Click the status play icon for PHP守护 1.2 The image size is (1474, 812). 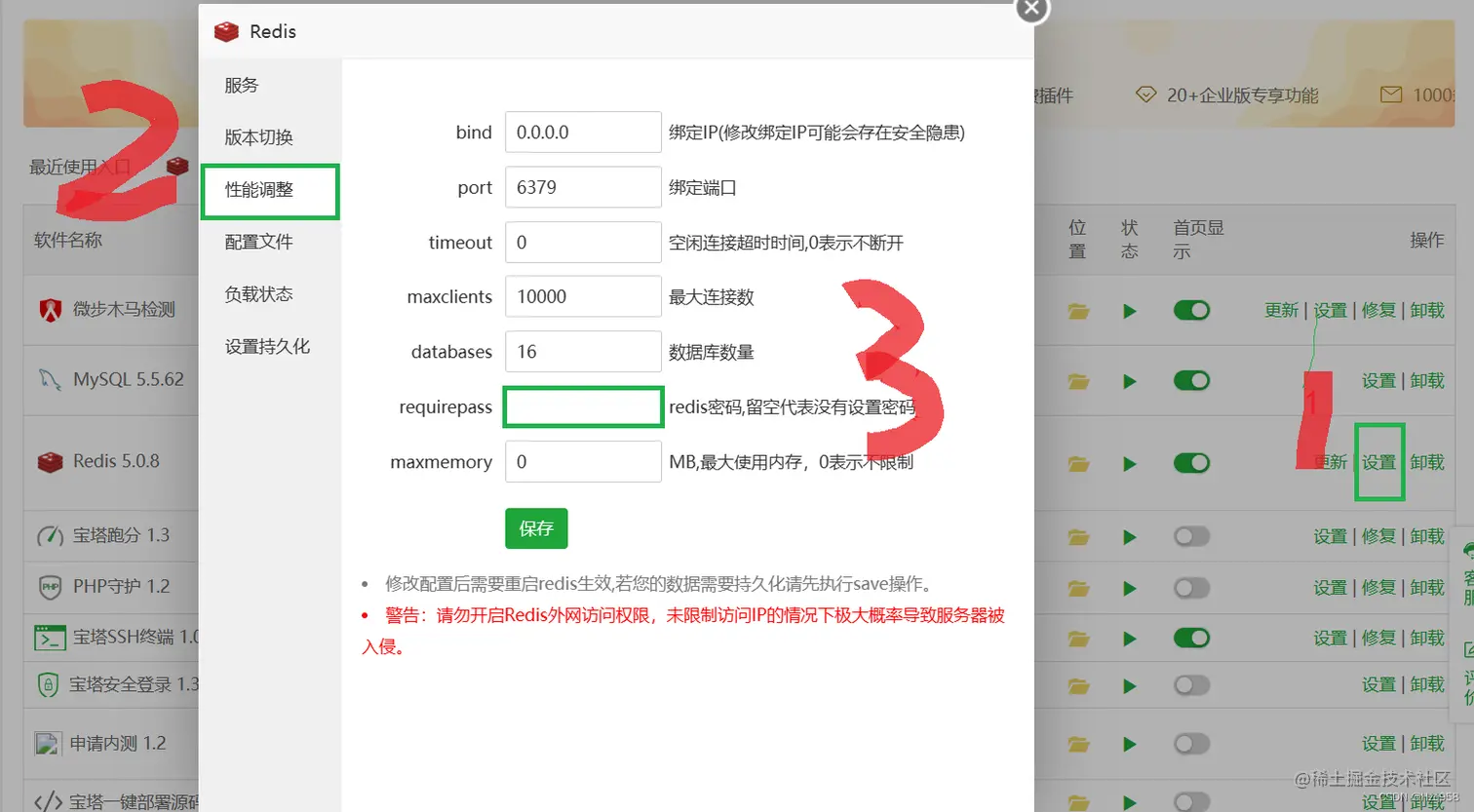pyautogui.click(x=1130, y=588)
